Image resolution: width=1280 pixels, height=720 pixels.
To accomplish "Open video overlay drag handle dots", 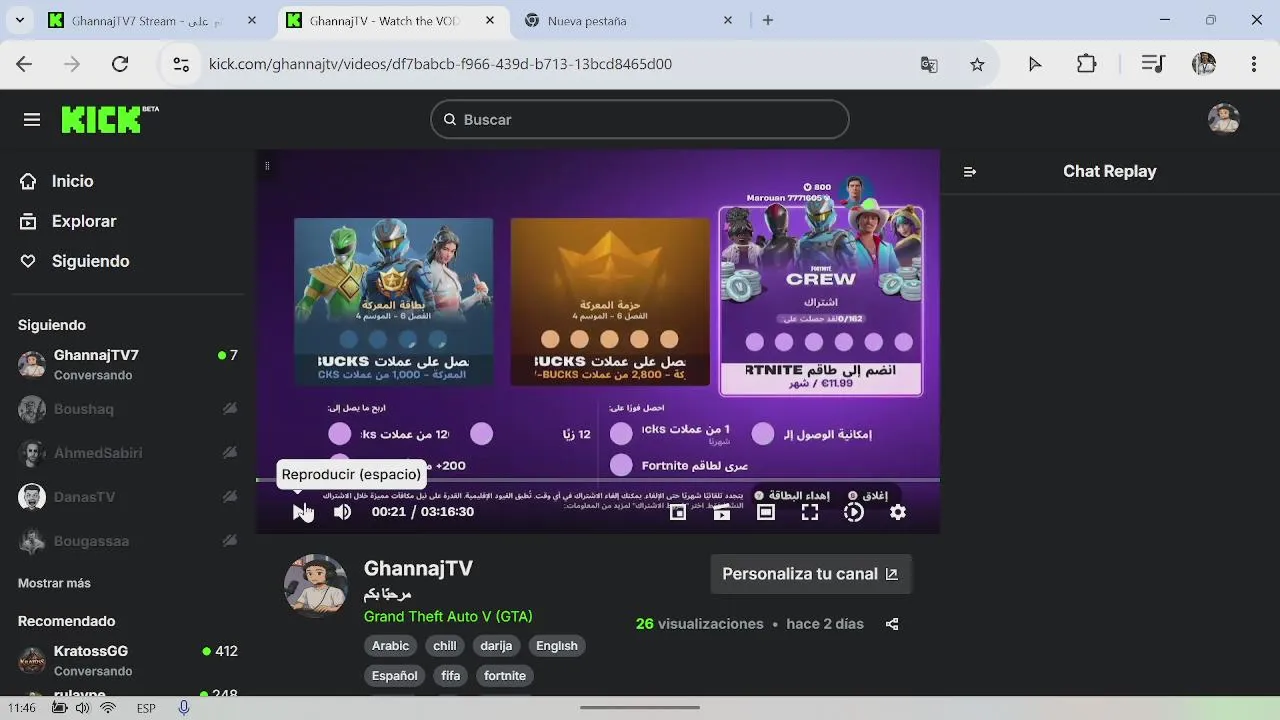I will tap(267, 166).
